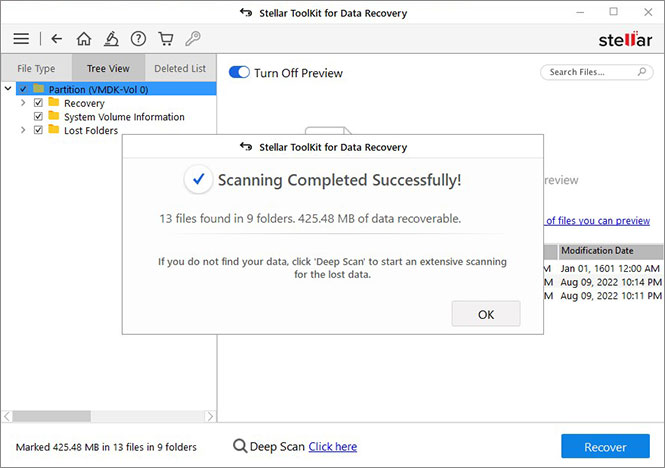This screenshot has height=468, width=665.
Task: Uncheck the Partition (VMDK-Vol 0) checkbox
Action: pyautogui.click(x=23, y=89)
